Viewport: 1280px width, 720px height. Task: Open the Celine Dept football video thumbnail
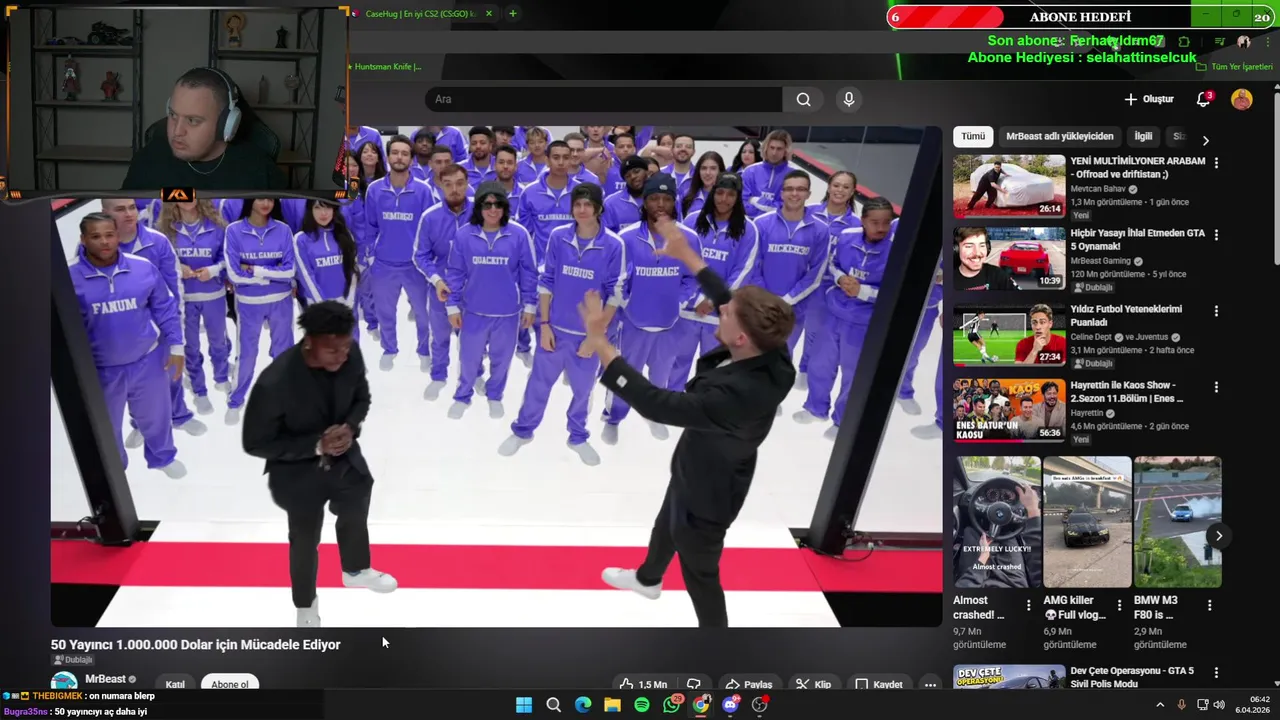coord(1009,335)
